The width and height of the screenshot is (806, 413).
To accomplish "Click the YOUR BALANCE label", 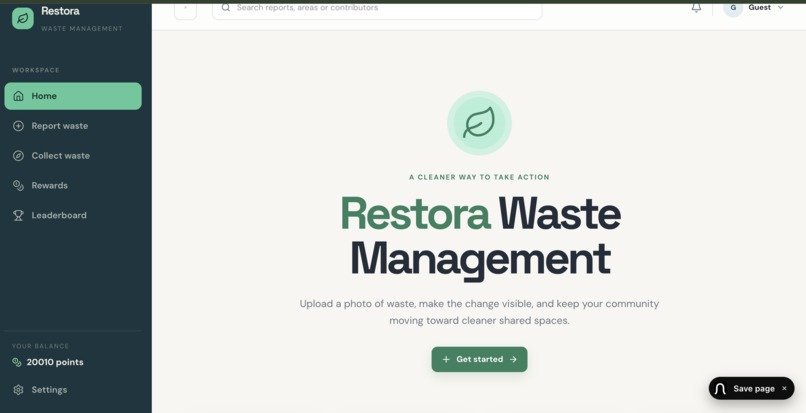I will coord(41,346).
